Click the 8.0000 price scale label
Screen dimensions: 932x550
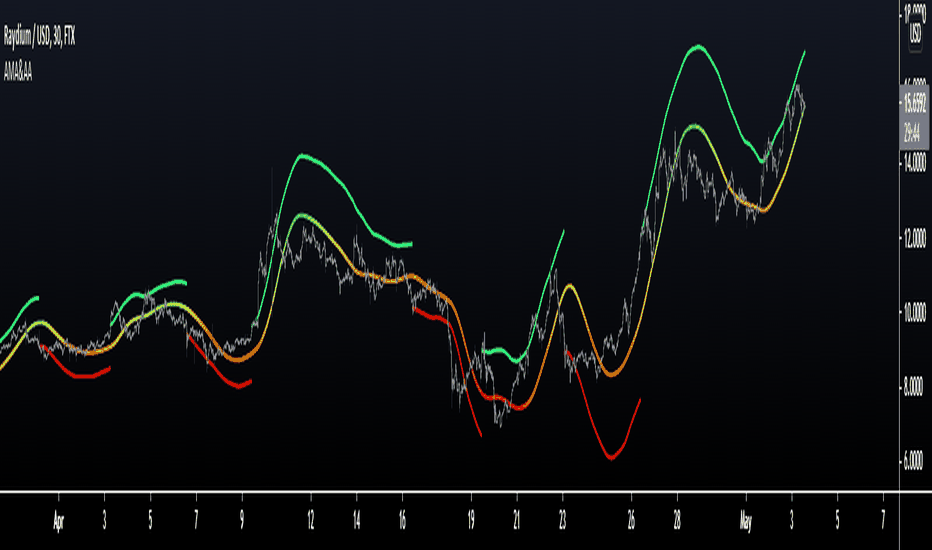(x=914, y=386)
